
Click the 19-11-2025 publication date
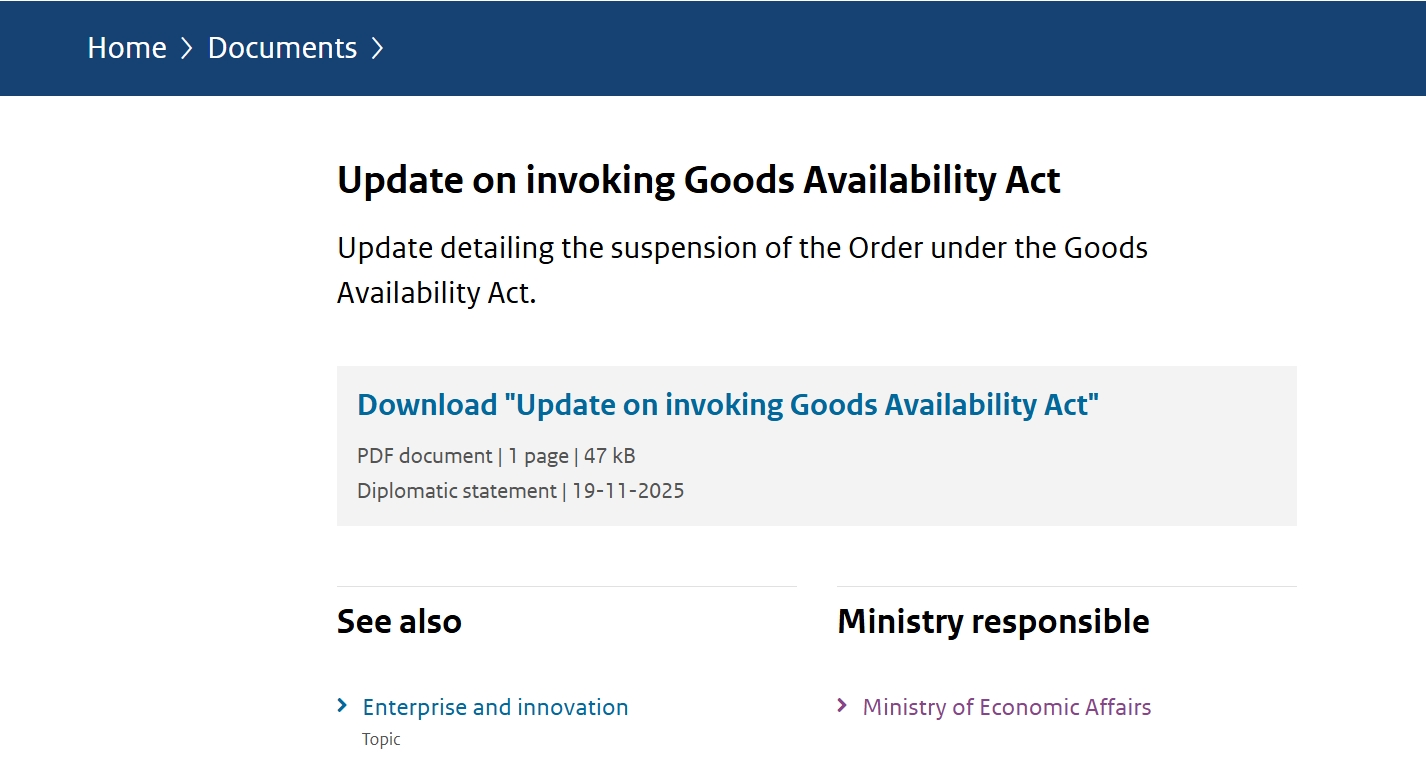628,491
